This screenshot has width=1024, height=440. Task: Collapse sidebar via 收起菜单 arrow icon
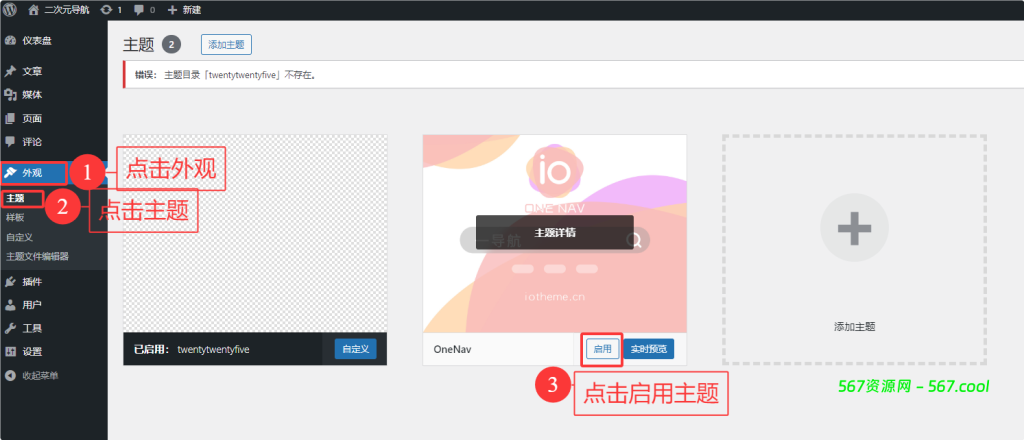point(10,375)
